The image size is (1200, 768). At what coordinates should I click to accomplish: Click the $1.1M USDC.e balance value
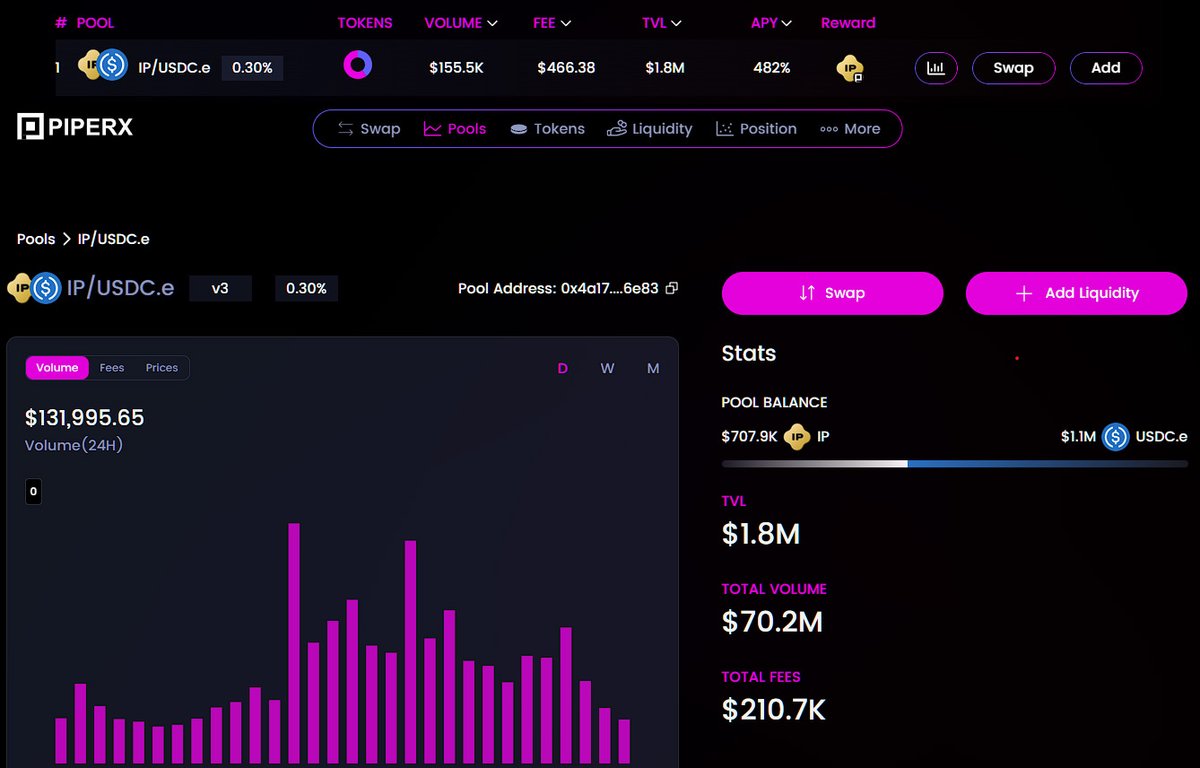[x=1078, y=436]
